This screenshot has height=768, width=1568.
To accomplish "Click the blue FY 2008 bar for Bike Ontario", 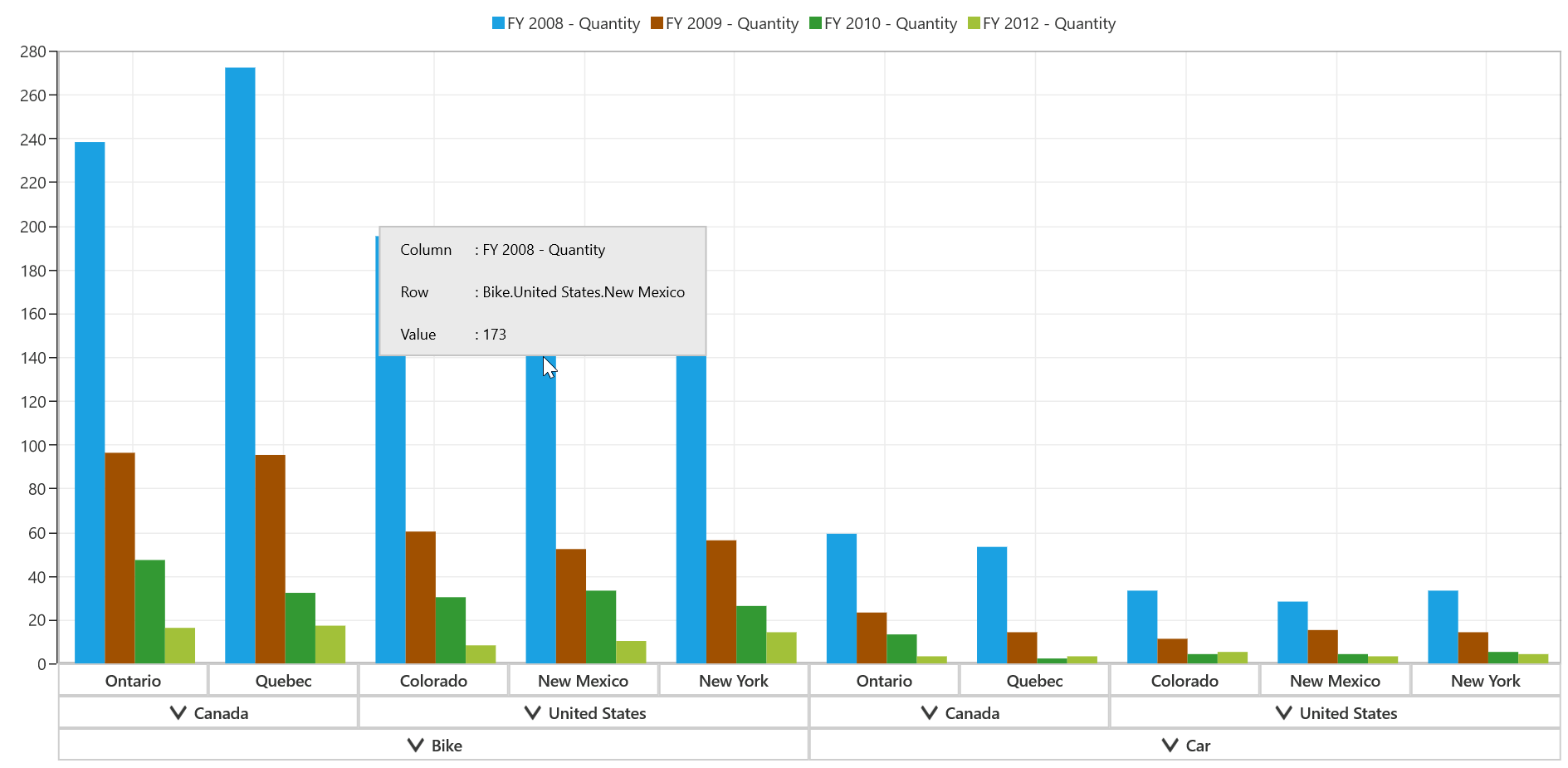I will point(90,403).
